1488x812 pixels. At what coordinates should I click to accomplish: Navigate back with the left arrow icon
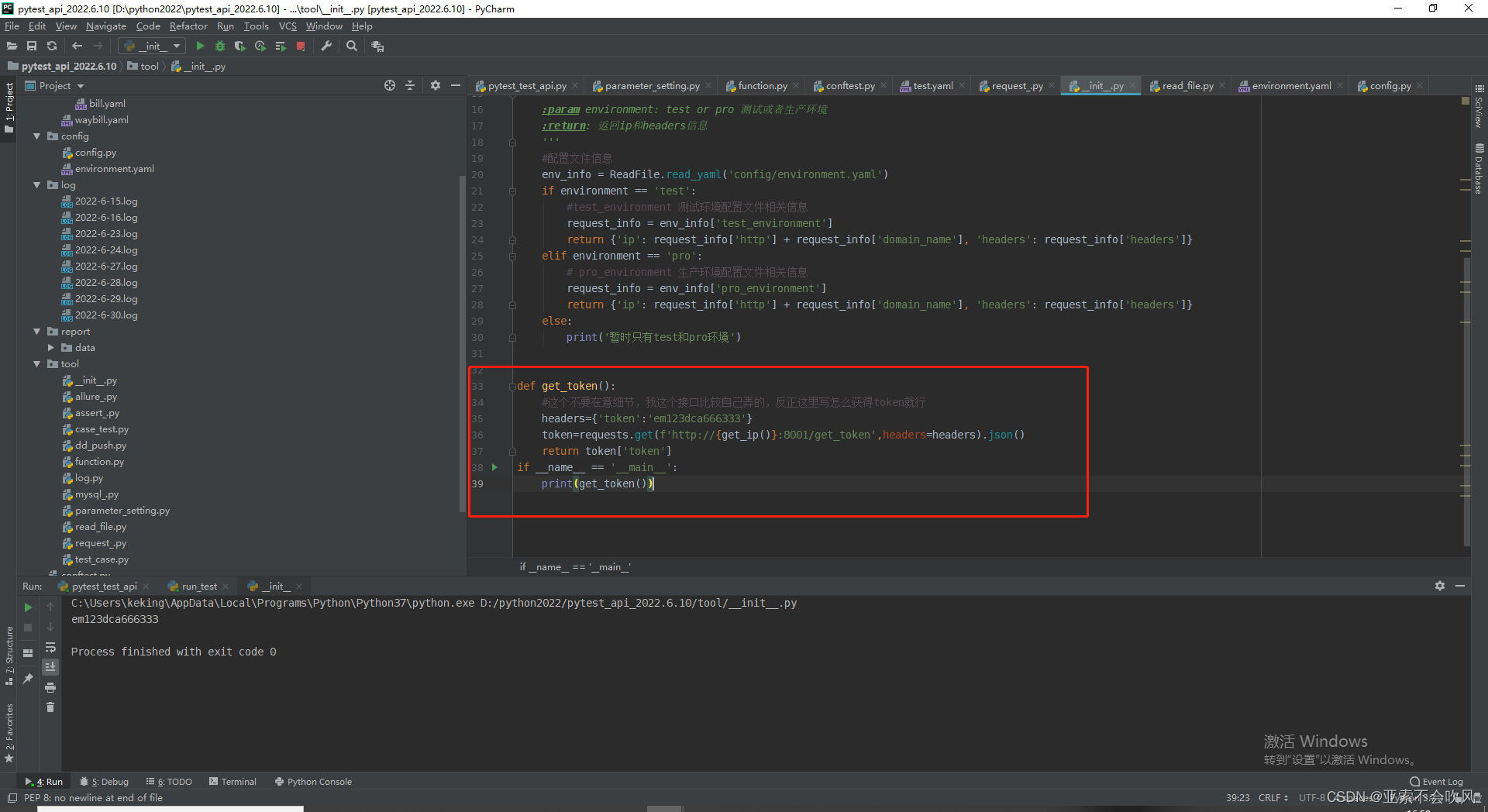[x=77, y=46]
